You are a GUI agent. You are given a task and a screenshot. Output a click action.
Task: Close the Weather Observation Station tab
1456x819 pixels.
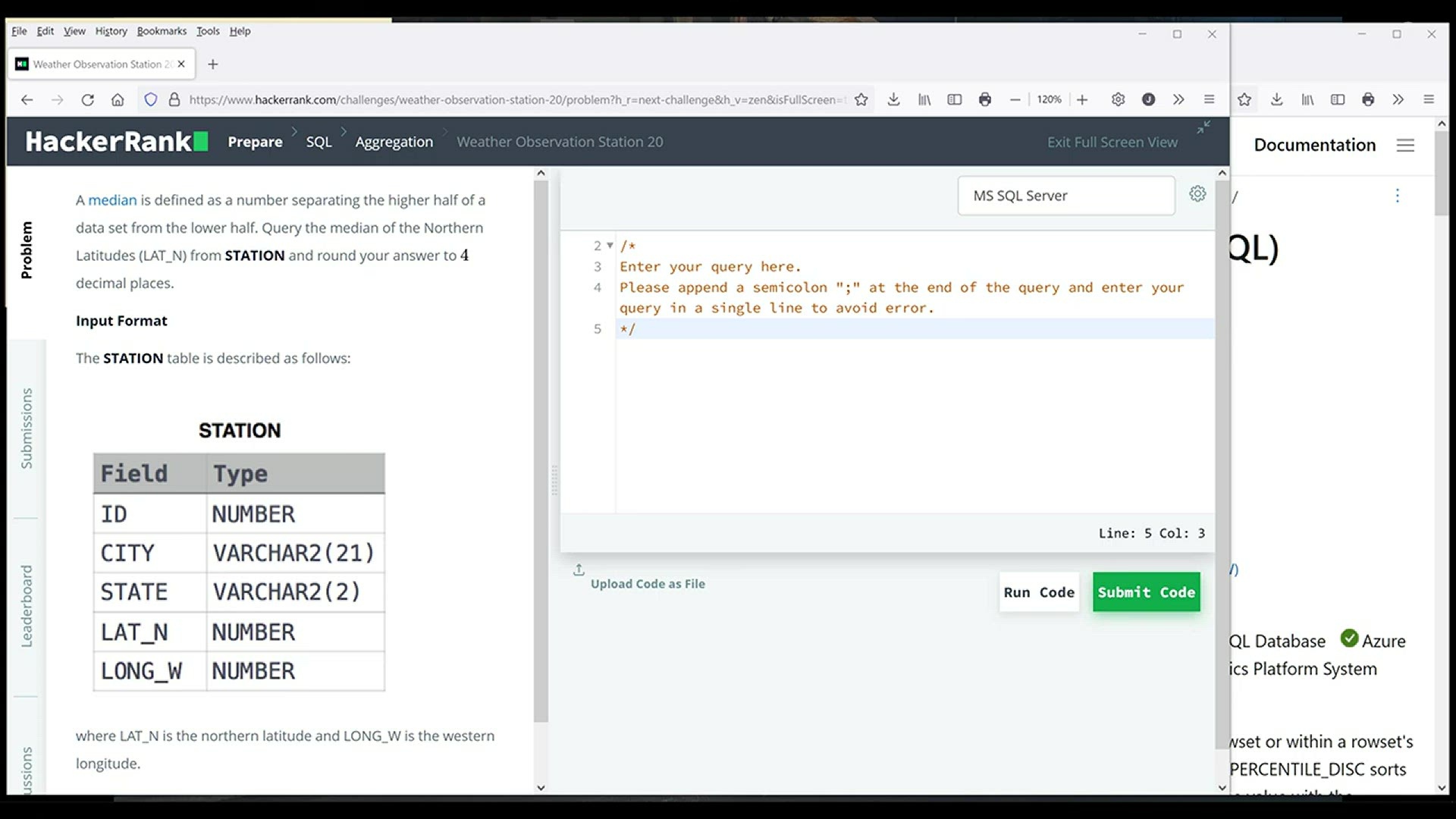click(181, 64)
